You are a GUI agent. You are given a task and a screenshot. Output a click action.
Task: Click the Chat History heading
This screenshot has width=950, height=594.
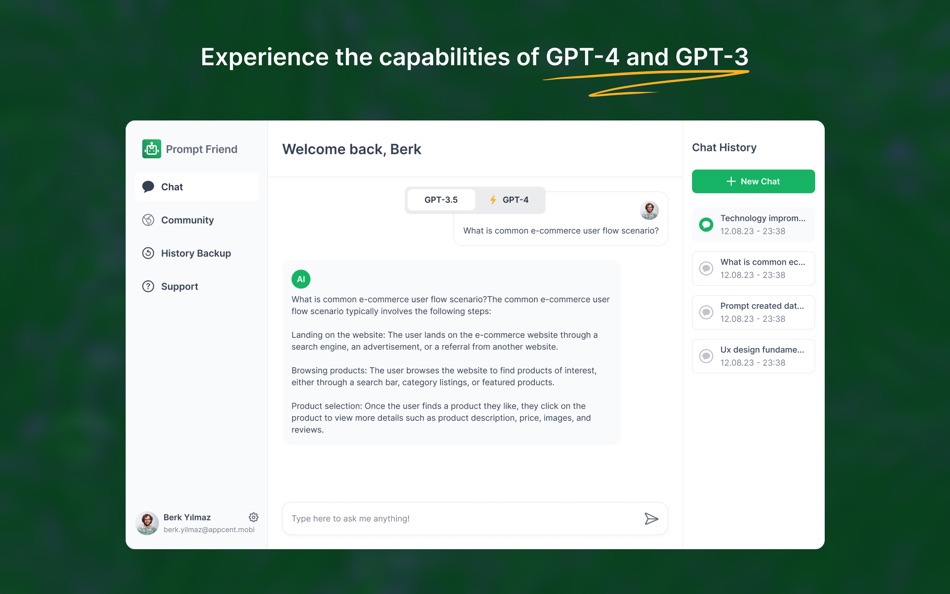pyautogui.click(x=724, y=147)
